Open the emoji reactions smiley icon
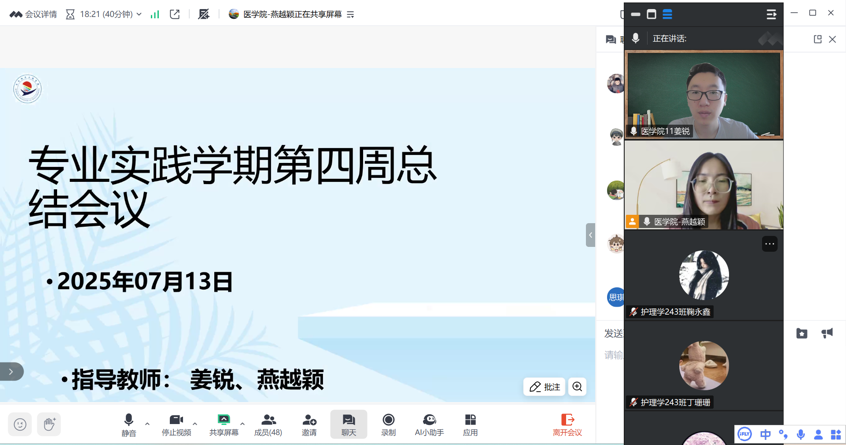Screen dimensions: 846x445 point(20,424)
